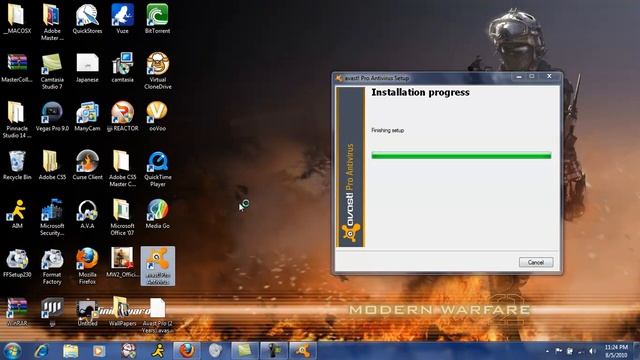The width and height of the screenshot is (640, 360).
Task: Click the highlighted avast! Pro Antivirus desktop shortcut
Action: click(x=158, y=266)
